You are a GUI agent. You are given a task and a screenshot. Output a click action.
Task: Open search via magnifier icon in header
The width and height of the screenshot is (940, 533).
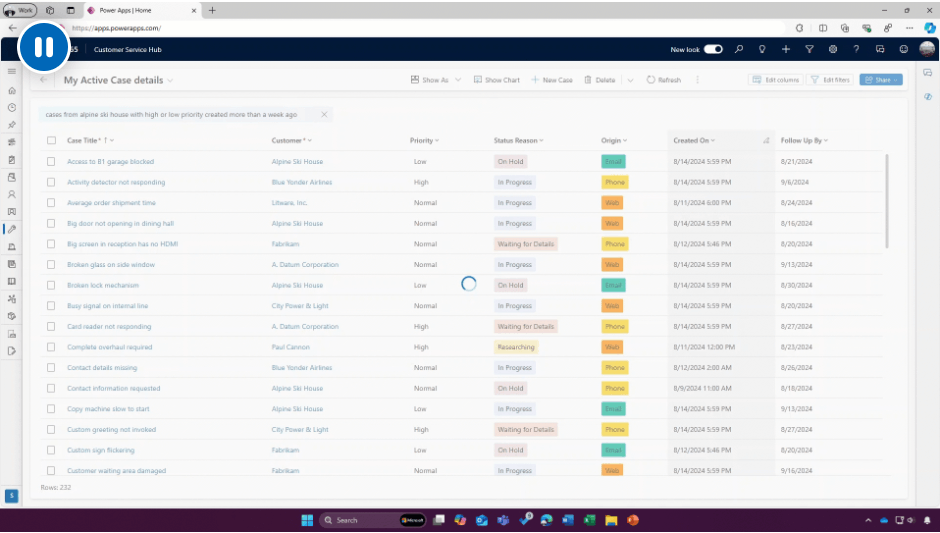[739, 49]
